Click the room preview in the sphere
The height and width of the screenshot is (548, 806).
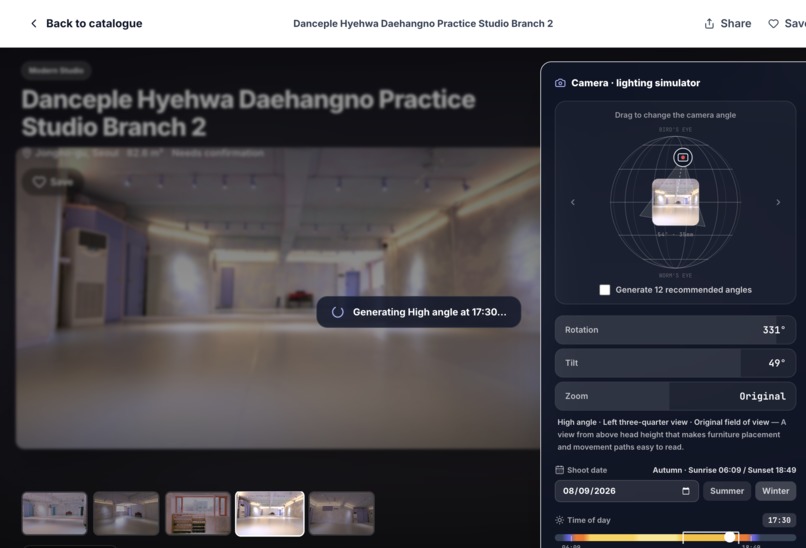[675, 202]
